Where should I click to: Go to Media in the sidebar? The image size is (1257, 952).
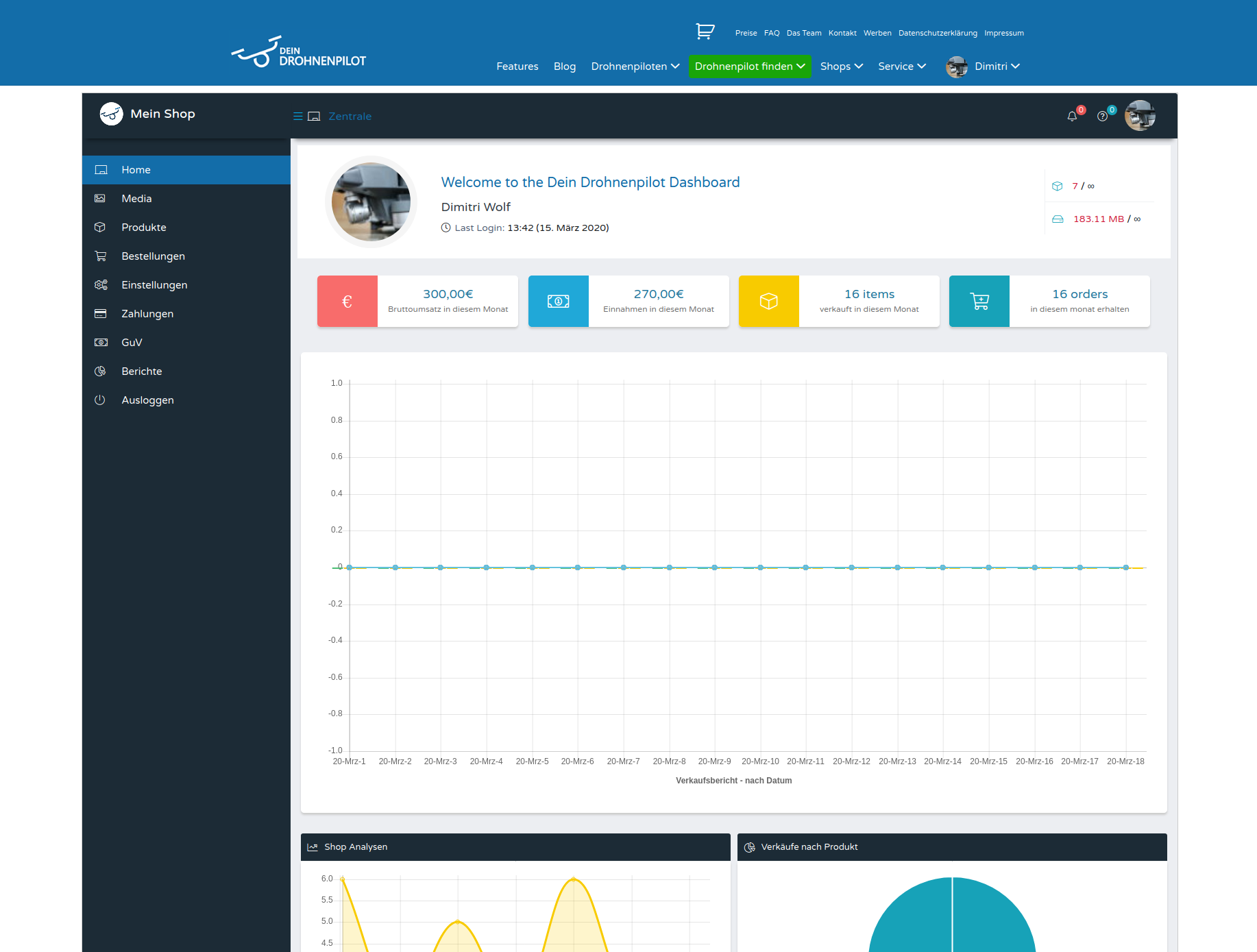click(186, 199)
